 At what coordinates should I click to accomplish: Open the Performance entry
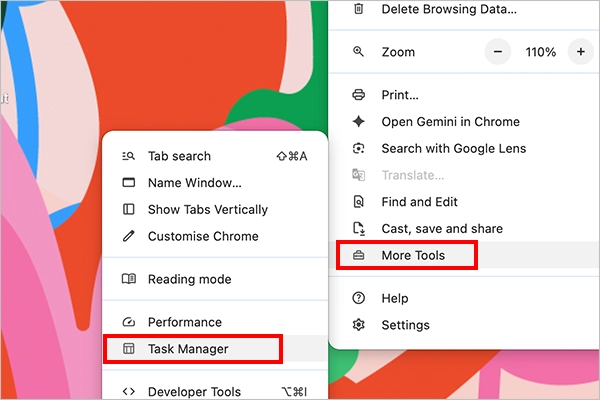(x=215, y=322)
